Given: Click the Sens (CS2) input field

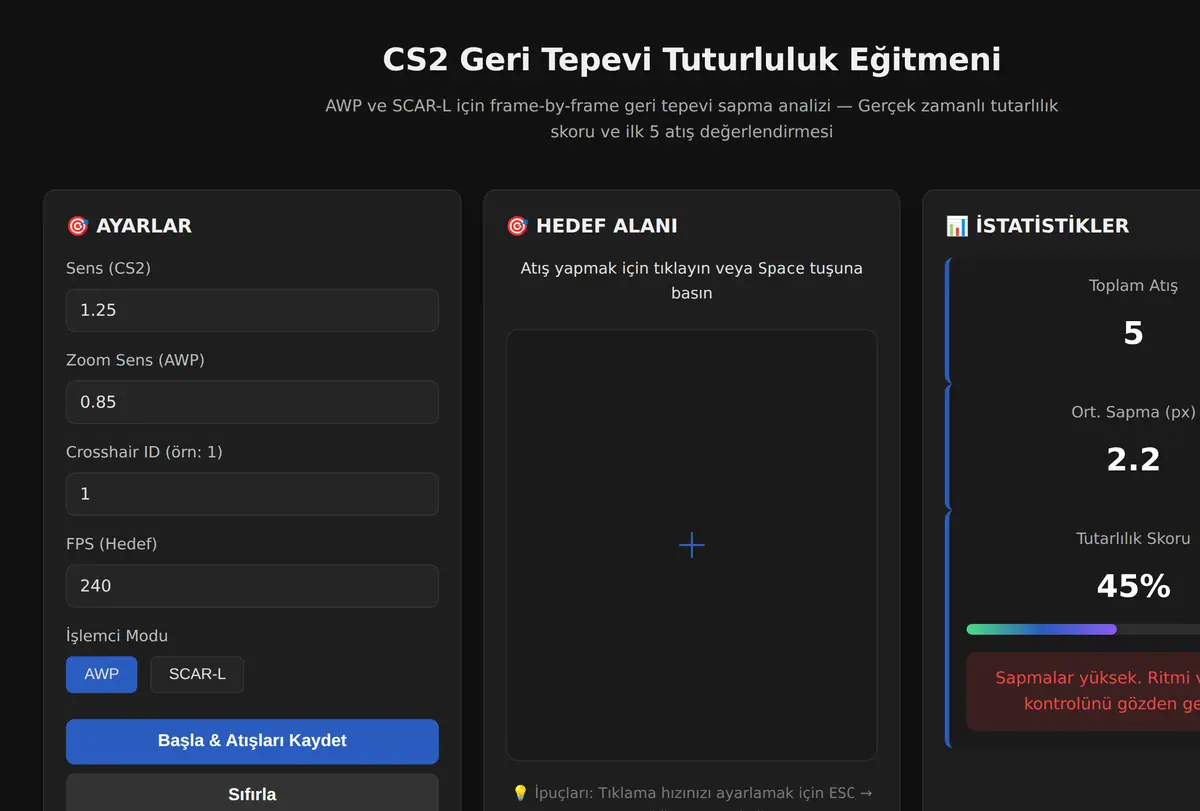Looking at the screenshot, I should click(x=252, y=310).
